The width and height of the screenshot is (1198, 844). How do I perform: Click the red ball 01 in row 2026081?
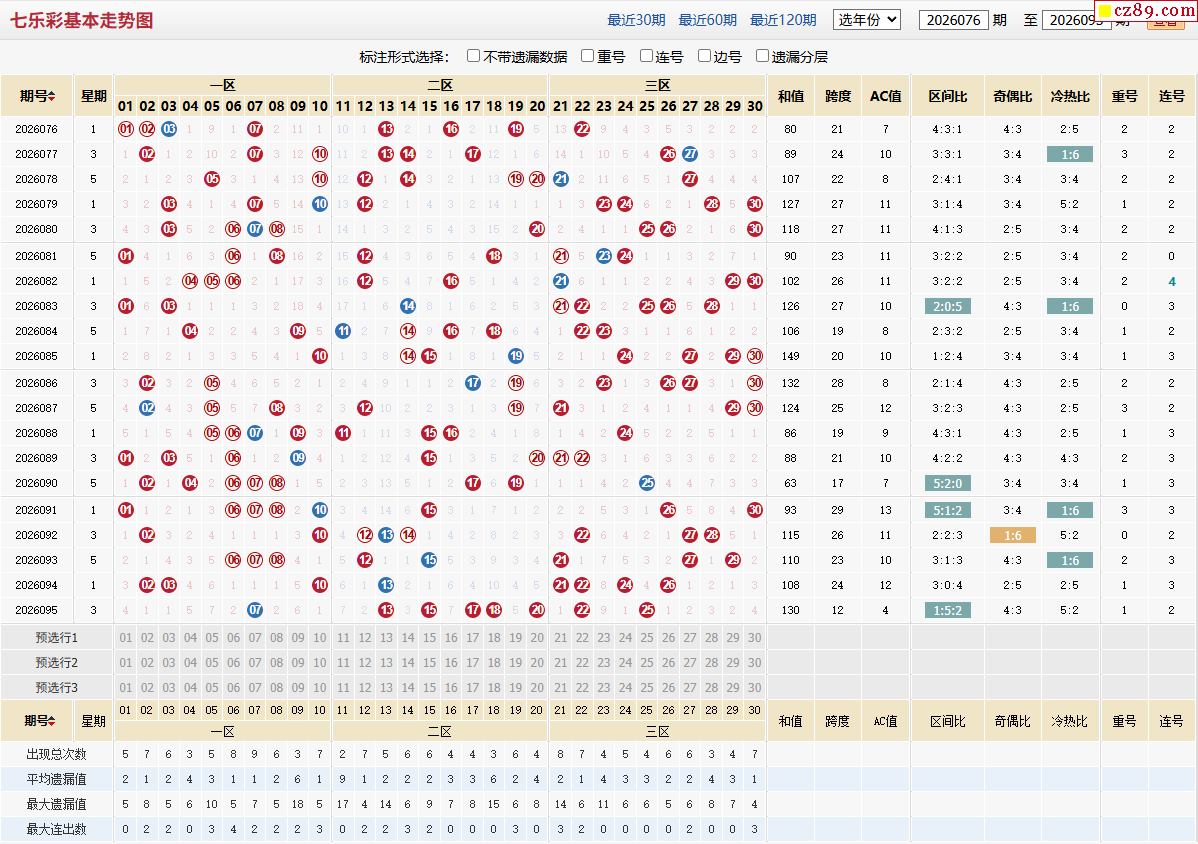point(126,256)
